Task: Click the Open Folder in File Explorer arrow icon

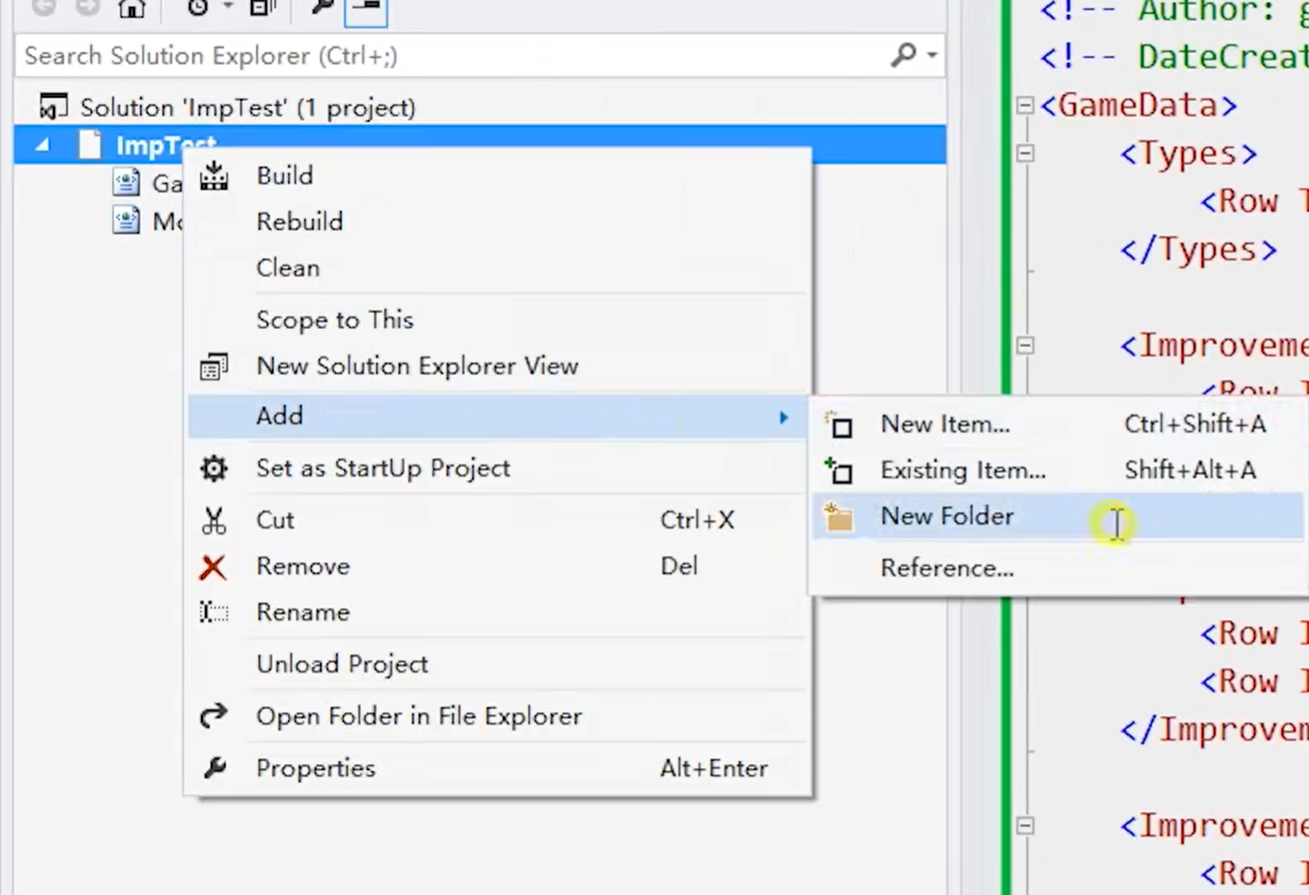Action: pyautogui.click(x=213, y=716)
